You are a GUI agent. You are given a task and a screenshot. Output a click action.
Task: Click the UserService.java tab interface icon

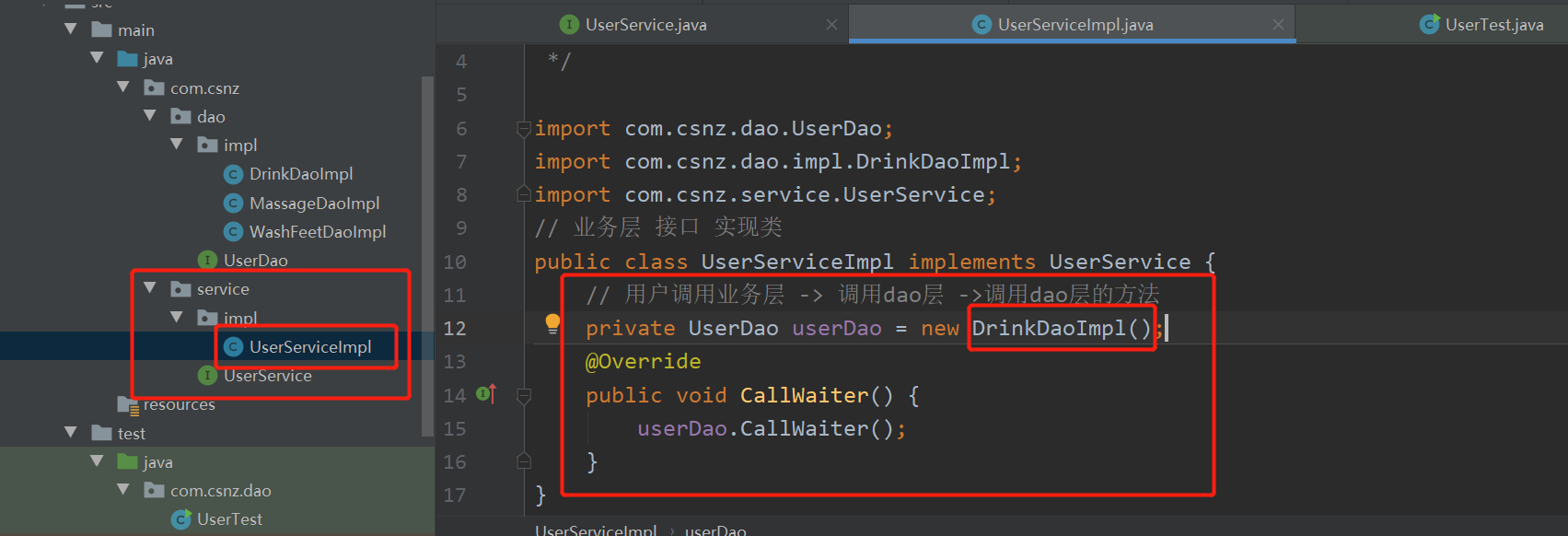click(x=570, y=25)
